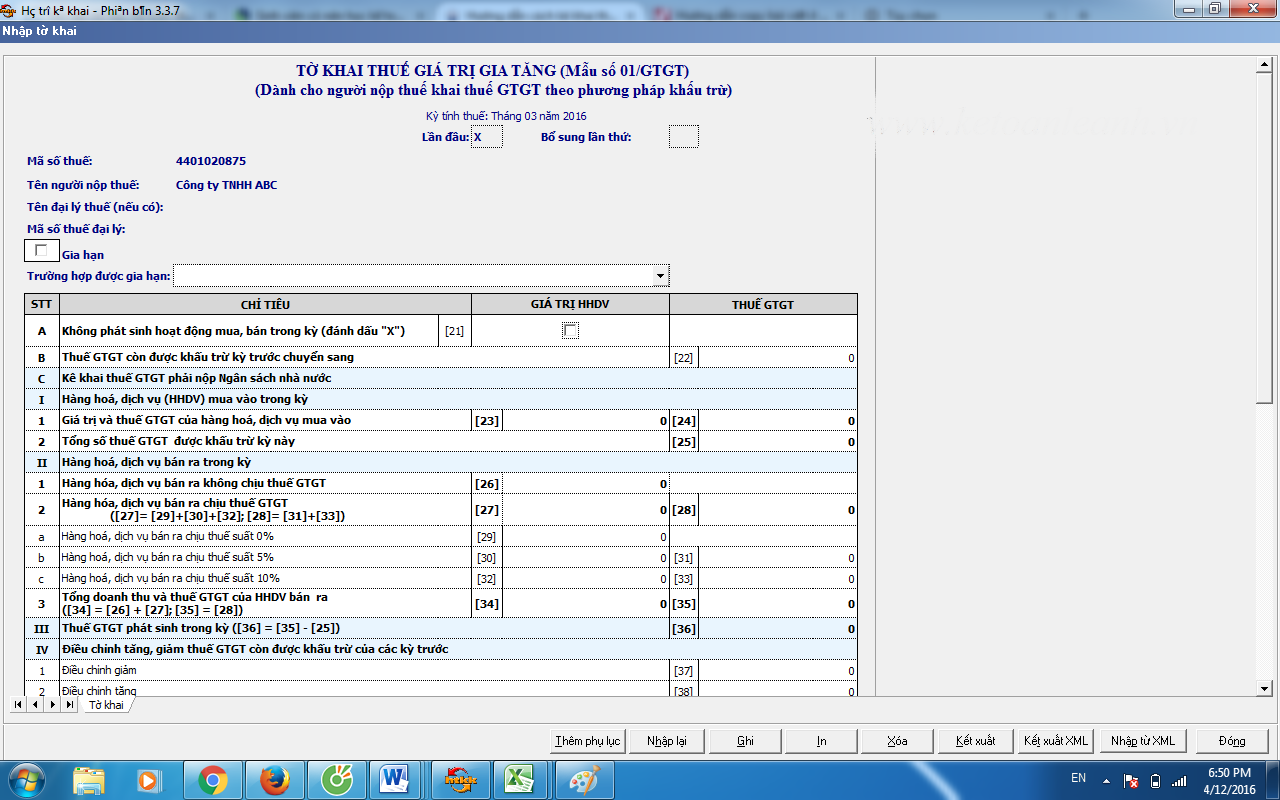This screenshot has width=1280, height=800.
Task: Click the Ghi button to save
Action: [745, 741]
